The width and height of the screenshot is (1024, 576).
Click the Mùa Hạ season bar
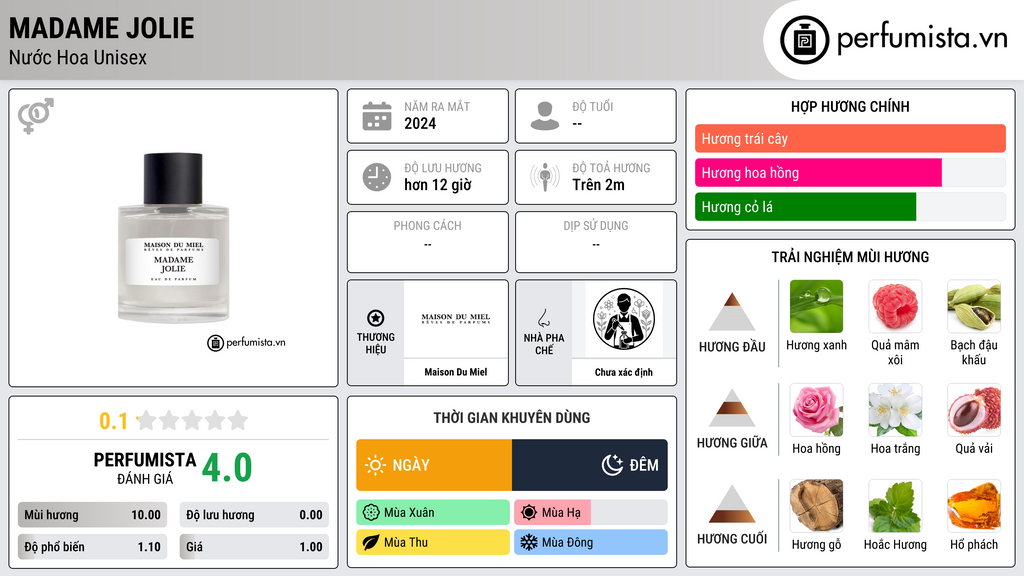(x=591, y=513)
